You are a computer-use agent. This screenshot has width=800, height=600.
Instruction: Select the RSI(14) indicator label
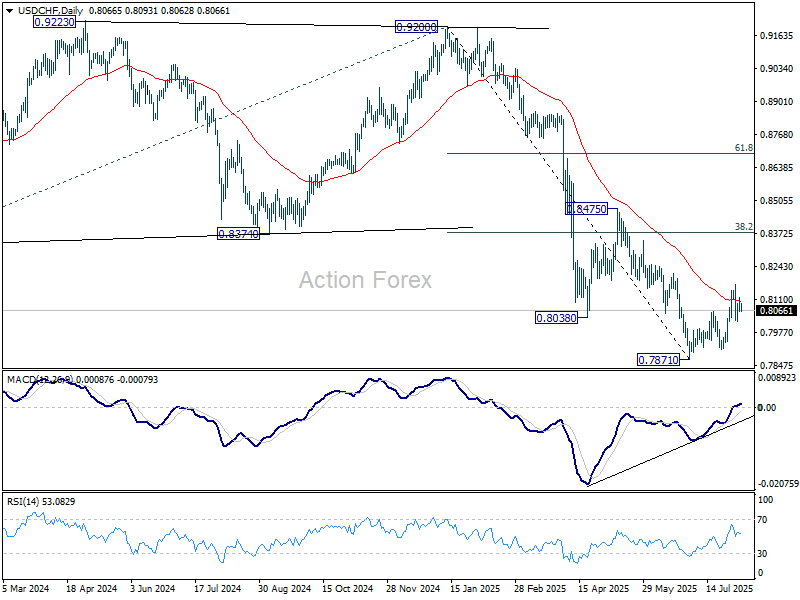[x=22, y=500]
